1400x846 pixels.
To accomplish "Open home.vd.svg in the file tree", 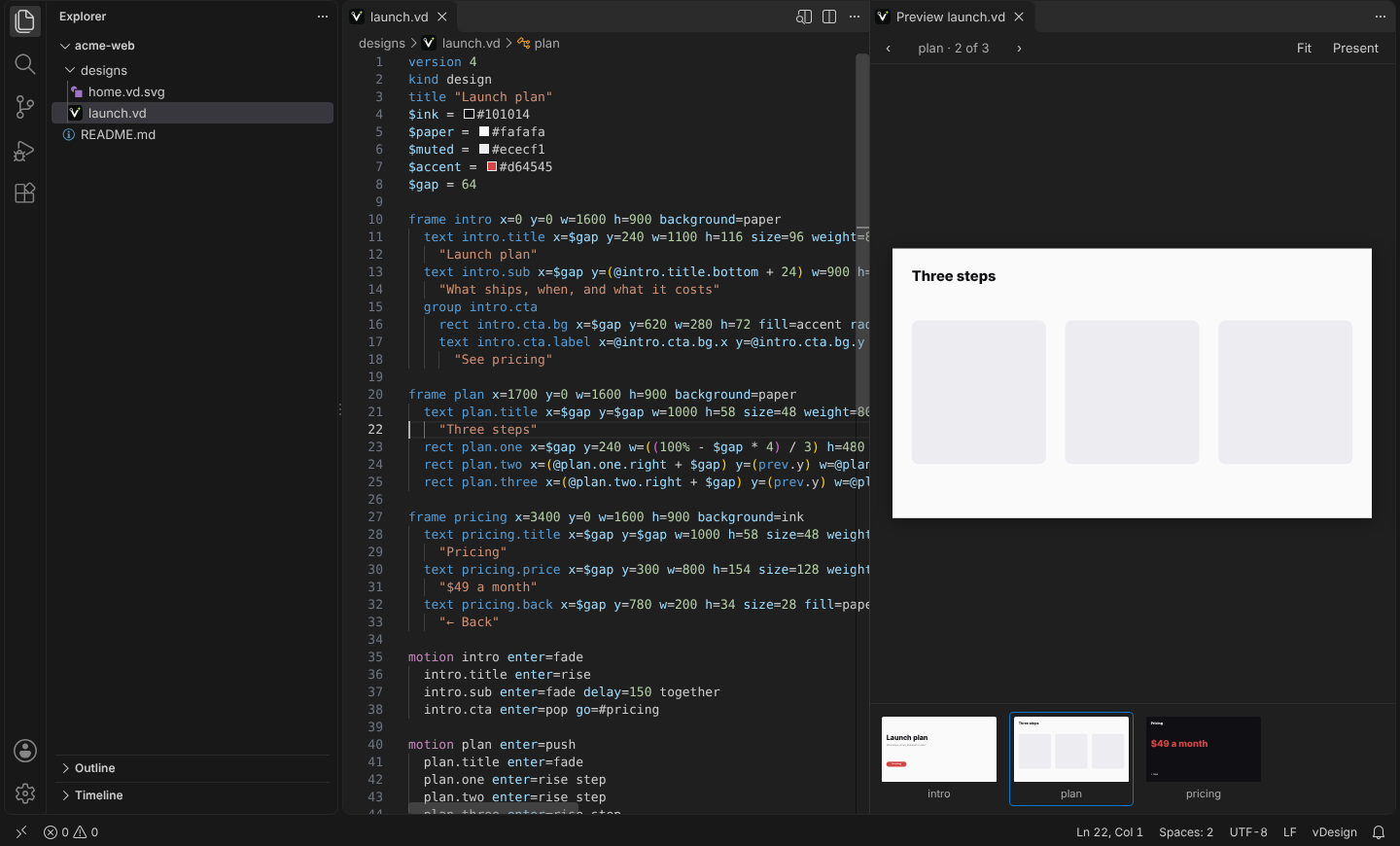I will coord(192,91).
